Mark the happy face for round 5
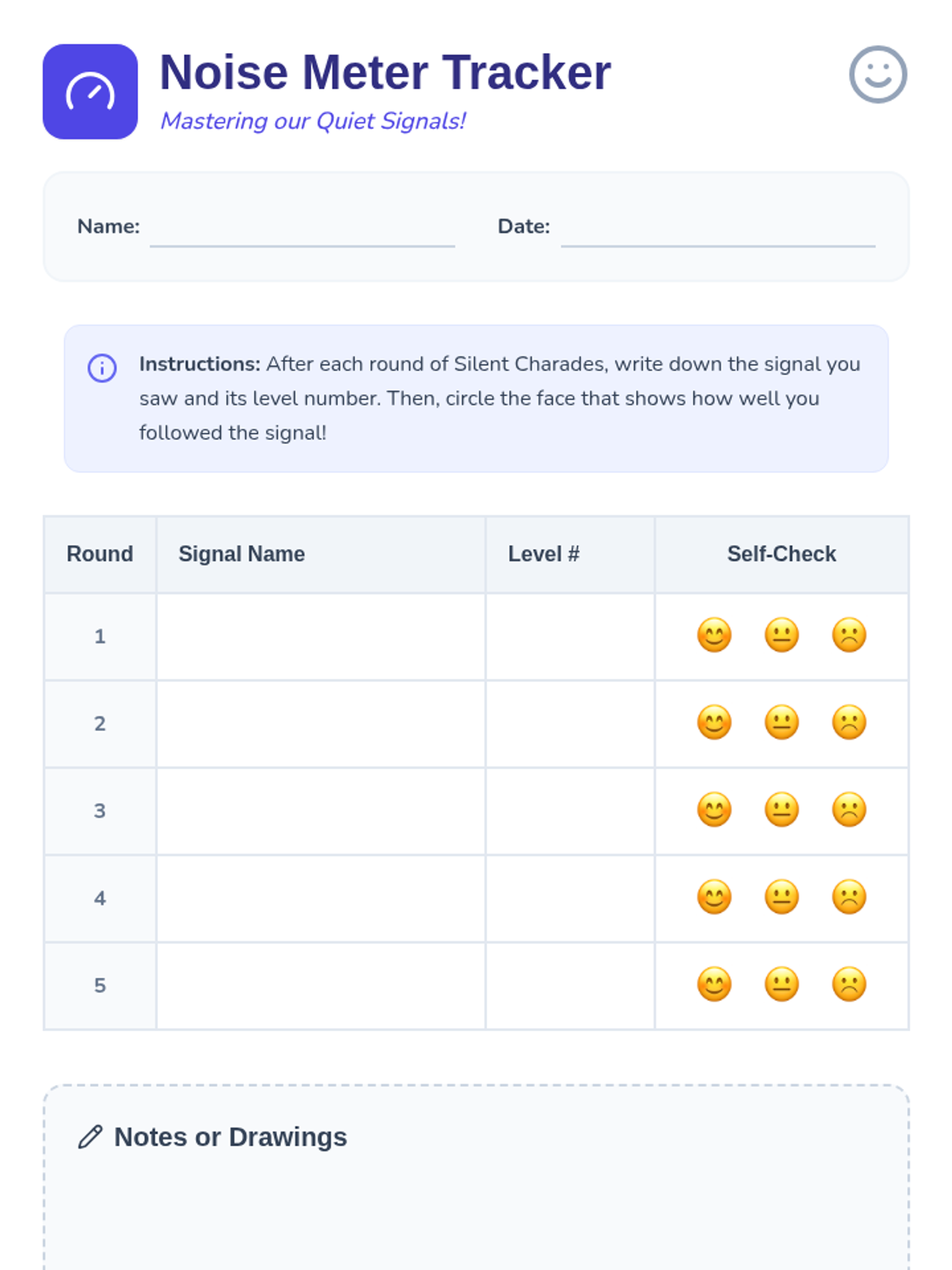Viewport: 952px width, 1270px height. click(714, 985)
